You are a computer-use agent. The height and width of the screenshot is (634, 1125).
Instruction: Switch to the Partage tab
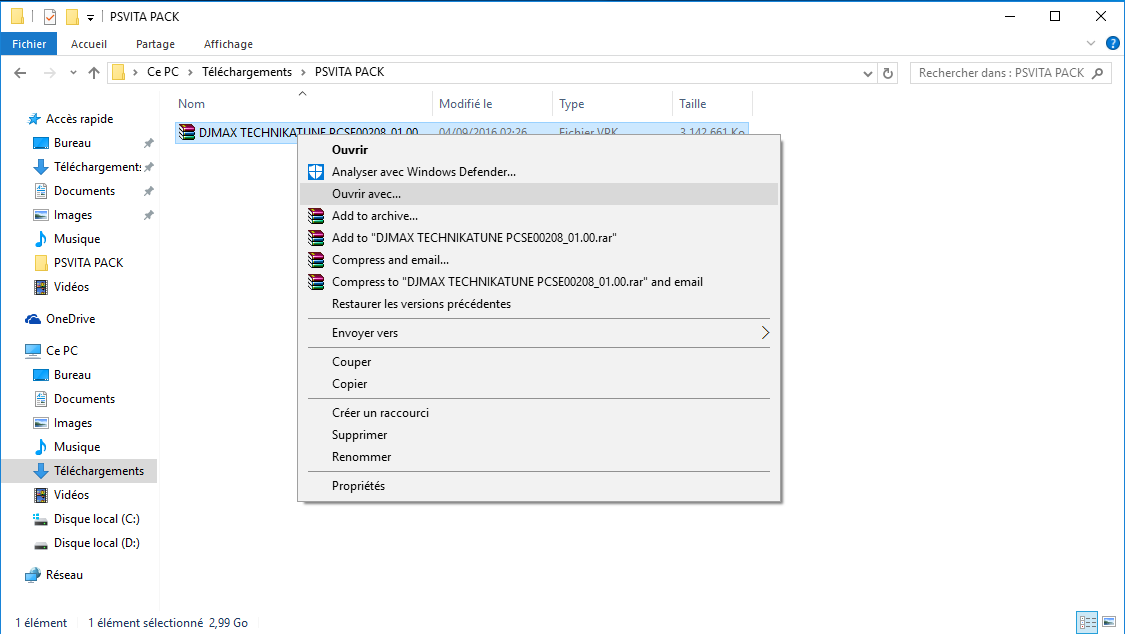click(x=155, y=44)
